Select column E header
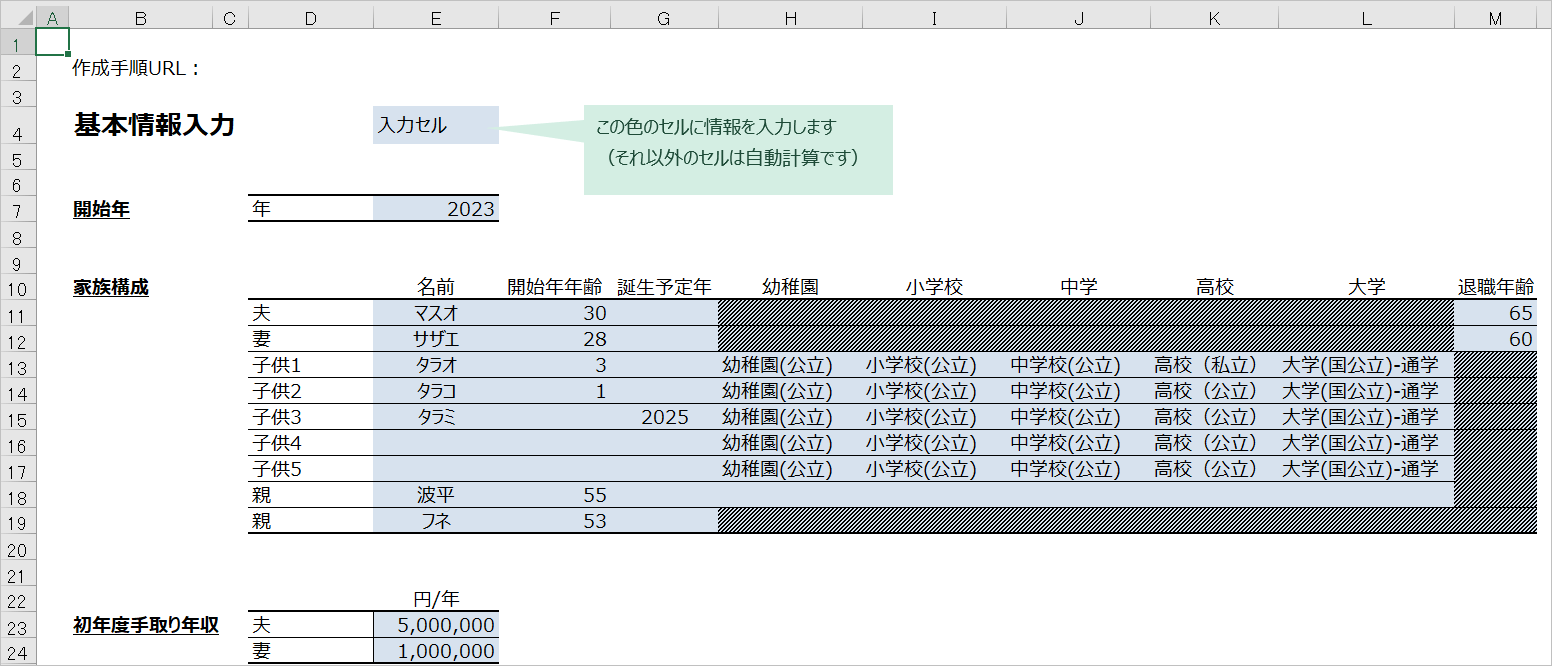 coord(435,18)
